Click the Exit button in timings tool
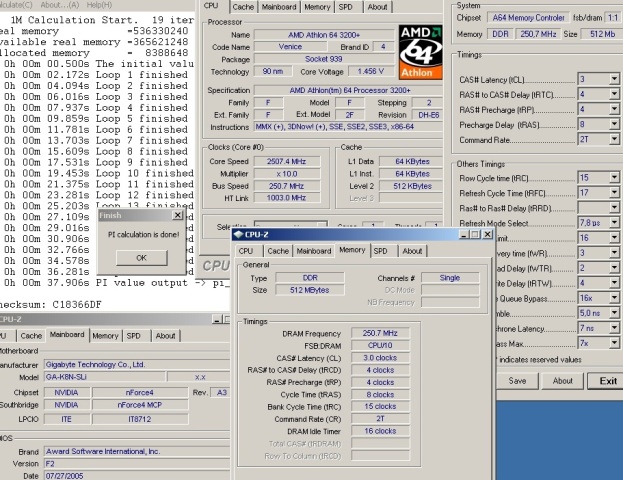623x480 pixels. click(608, 381)
